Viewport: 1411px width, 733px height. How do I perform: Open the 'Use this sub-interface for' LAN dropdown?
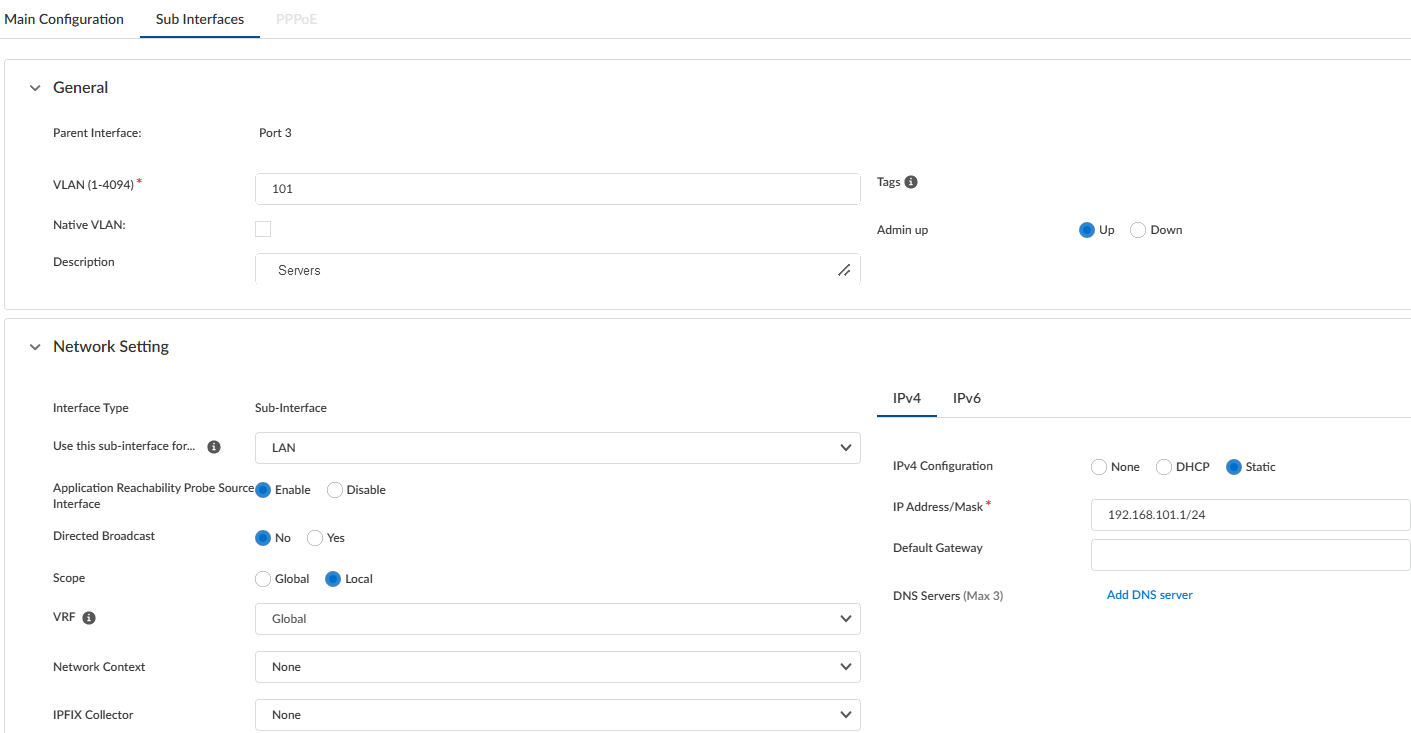click(557, 448)
